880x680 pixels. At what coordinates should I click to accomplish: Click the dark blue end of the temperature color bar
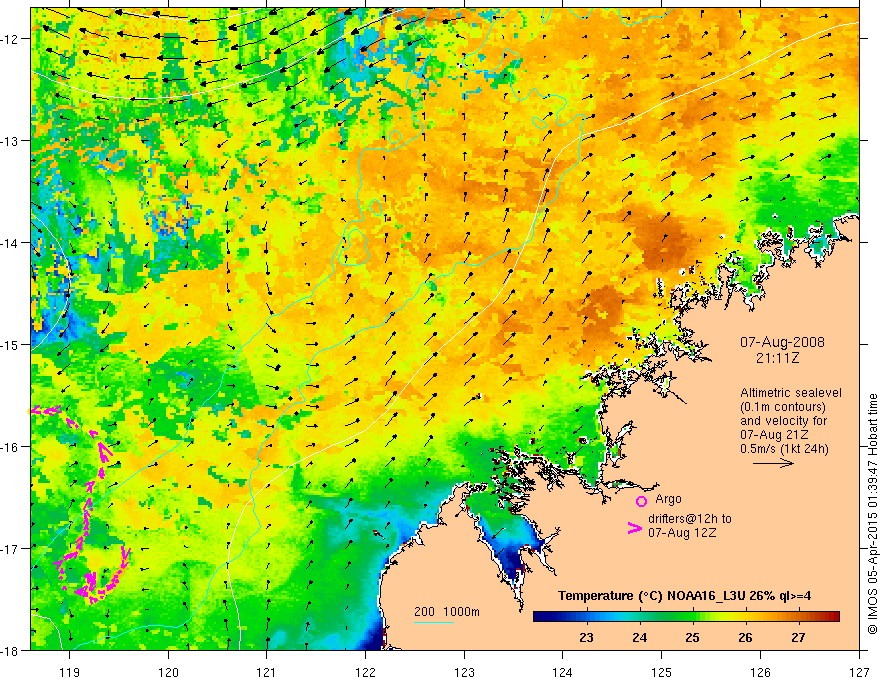538,616
